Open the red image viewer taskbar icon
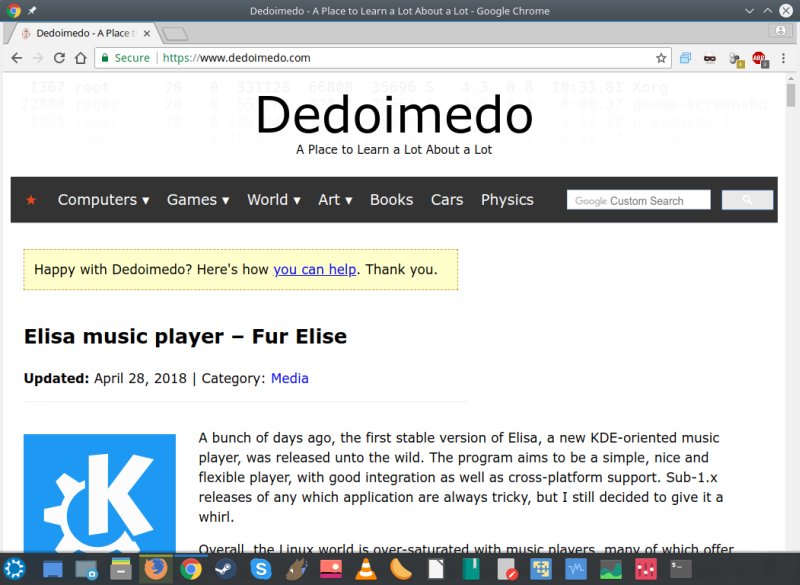This screenshot has height=585, width=800. coord(331,569)
